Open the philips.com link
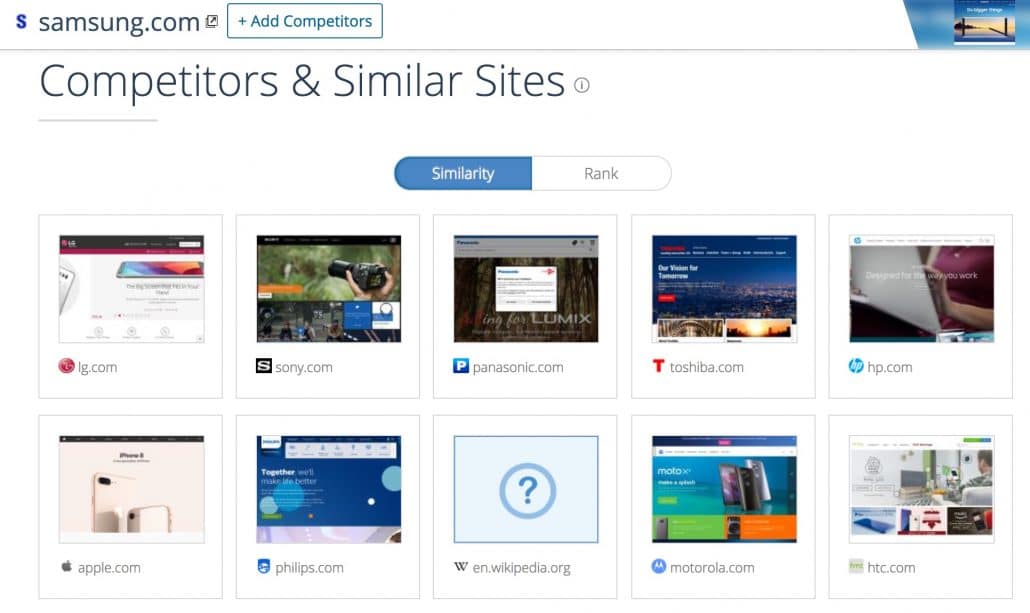The image size is (1030, 613). pos(309,568)
